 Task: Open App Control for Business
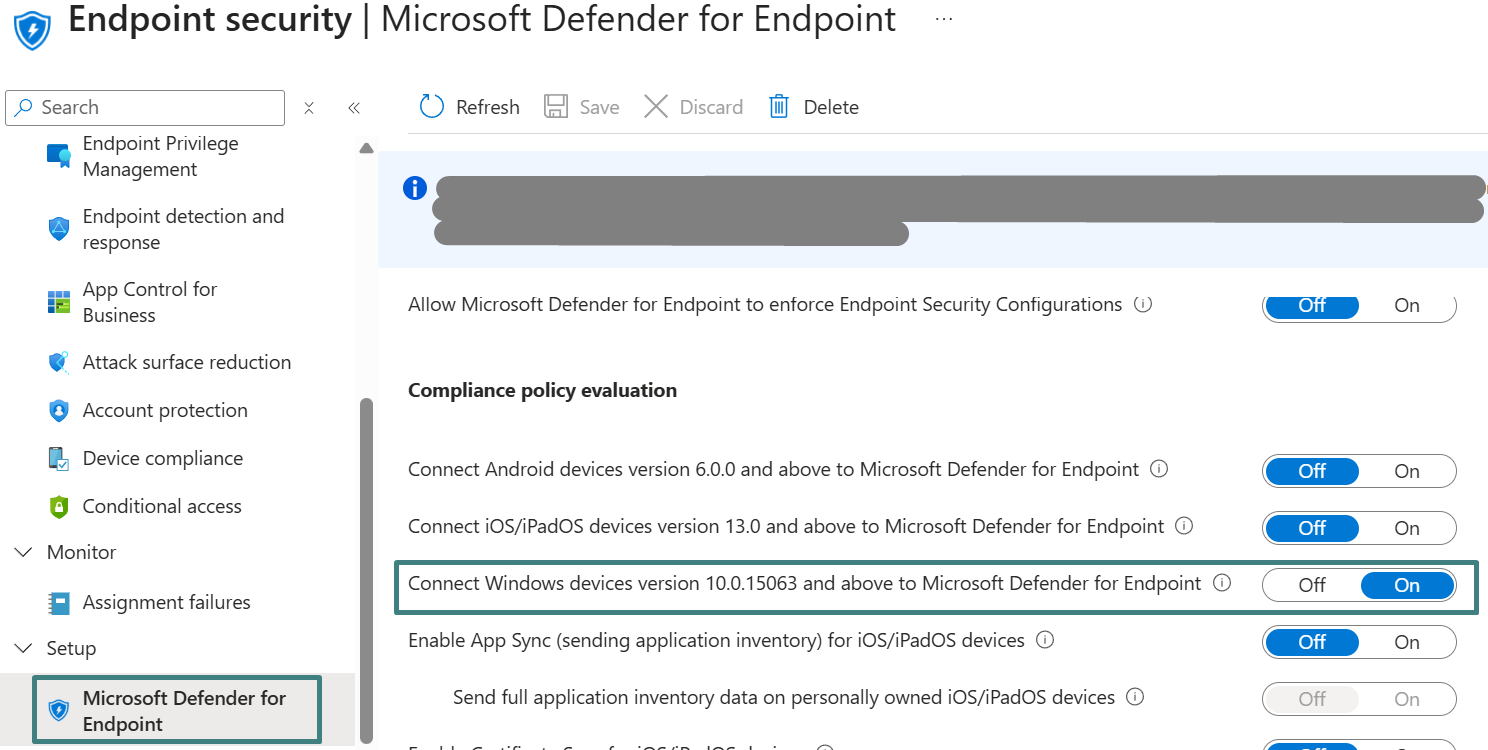(x=150, y=302)
